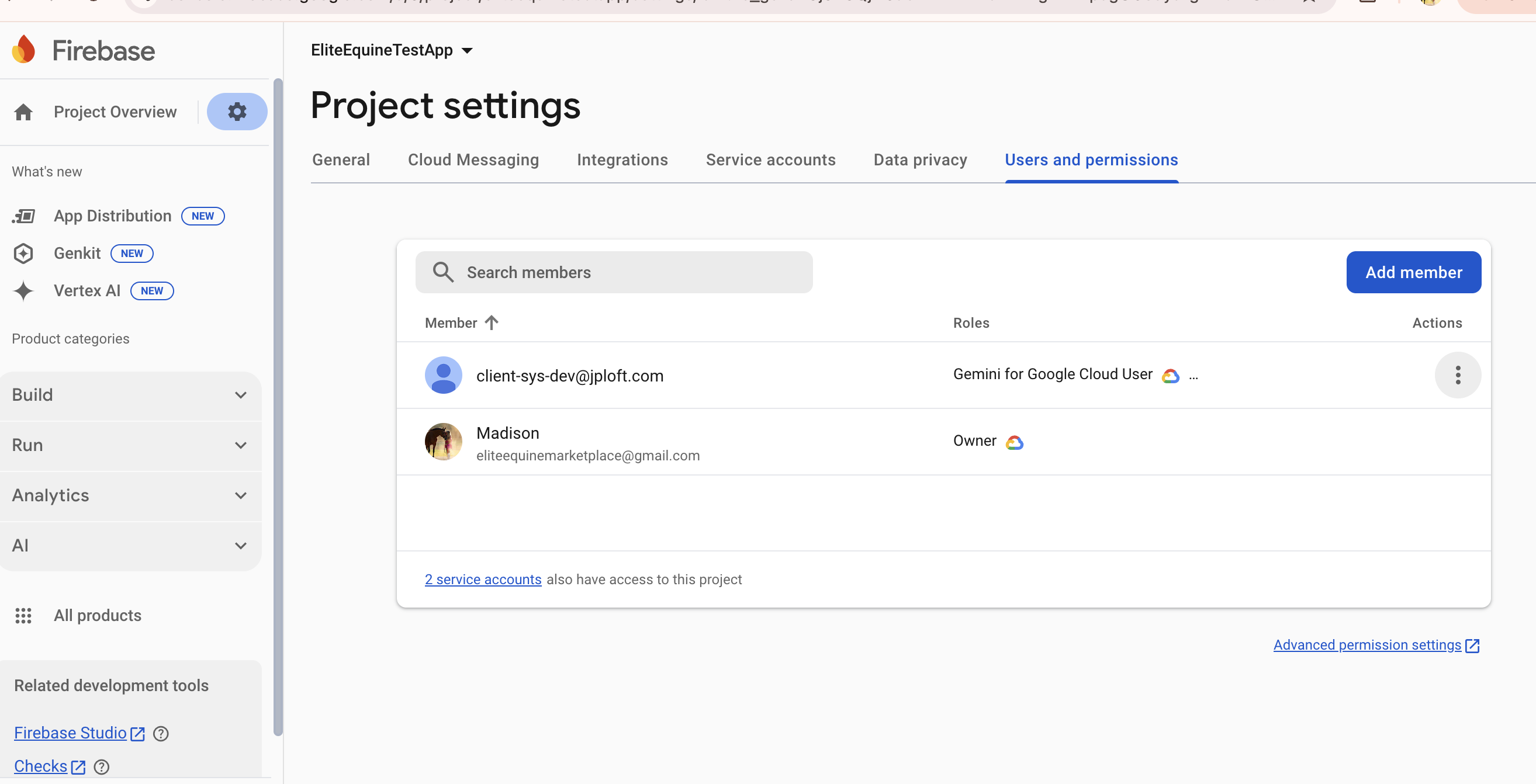Open Advanced permission settings link
1536x784 pixels.
coord(1367,645)
